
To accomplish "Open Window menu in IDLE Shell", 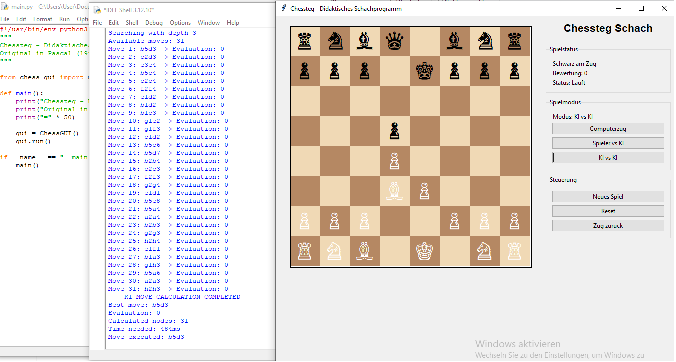I will pos(209,22).
